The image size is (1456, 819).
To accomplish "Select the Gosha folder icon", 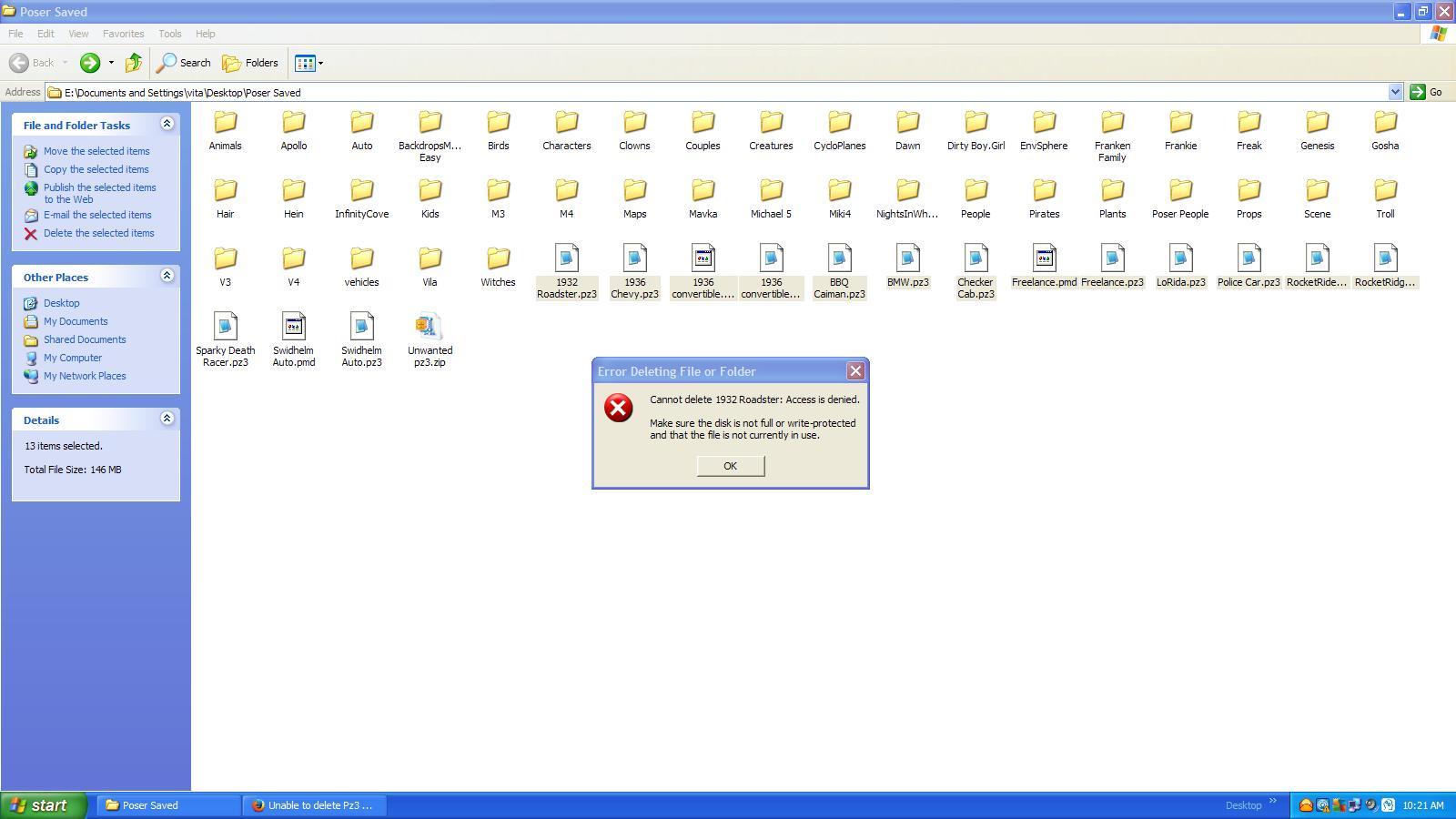I will click(x=1385, y=122).
